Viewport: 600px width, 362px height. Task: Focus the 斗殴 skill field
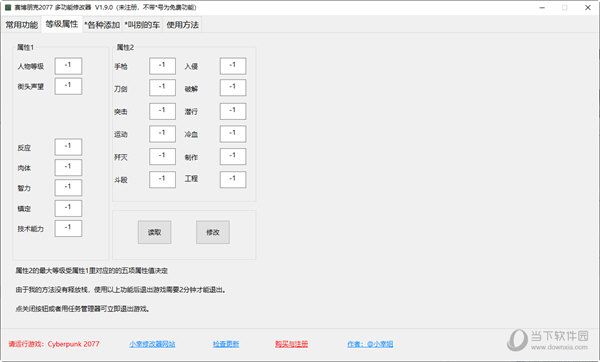(x=162, y=179)
